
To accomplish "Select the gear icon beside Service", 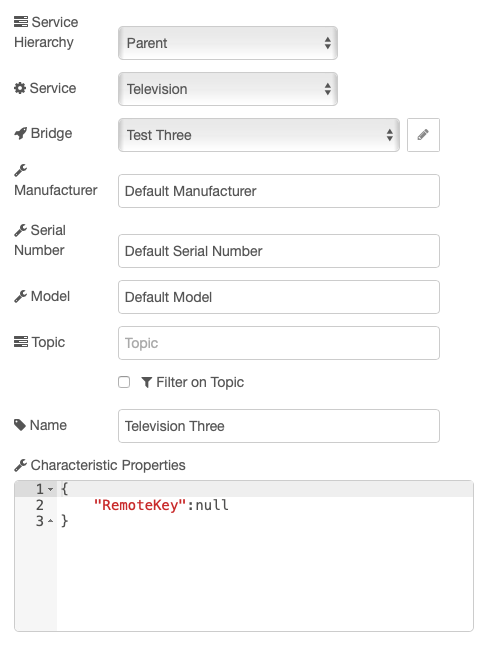I will 20,88.
